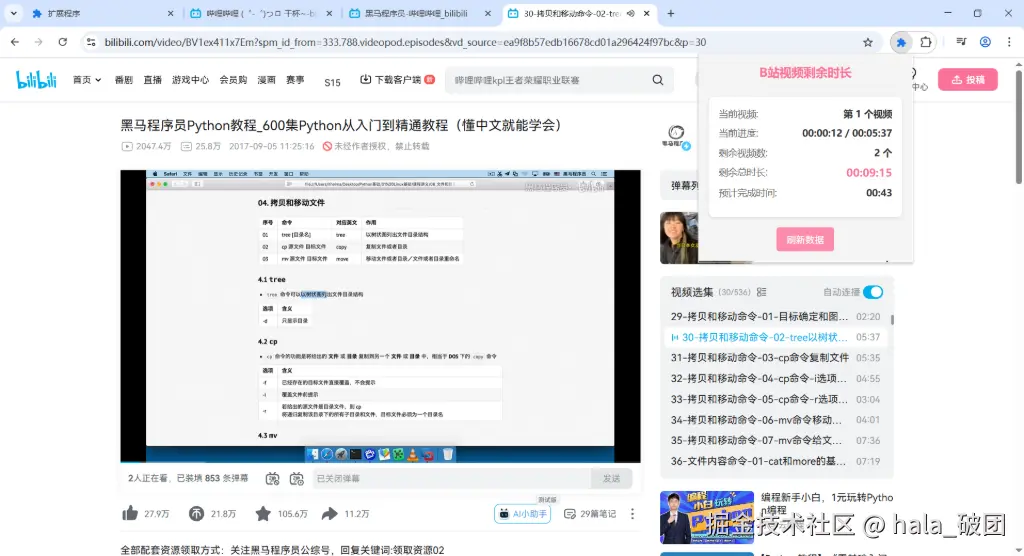Click the 刷新数据 button
1024x556 pixels.
[805, 240]
